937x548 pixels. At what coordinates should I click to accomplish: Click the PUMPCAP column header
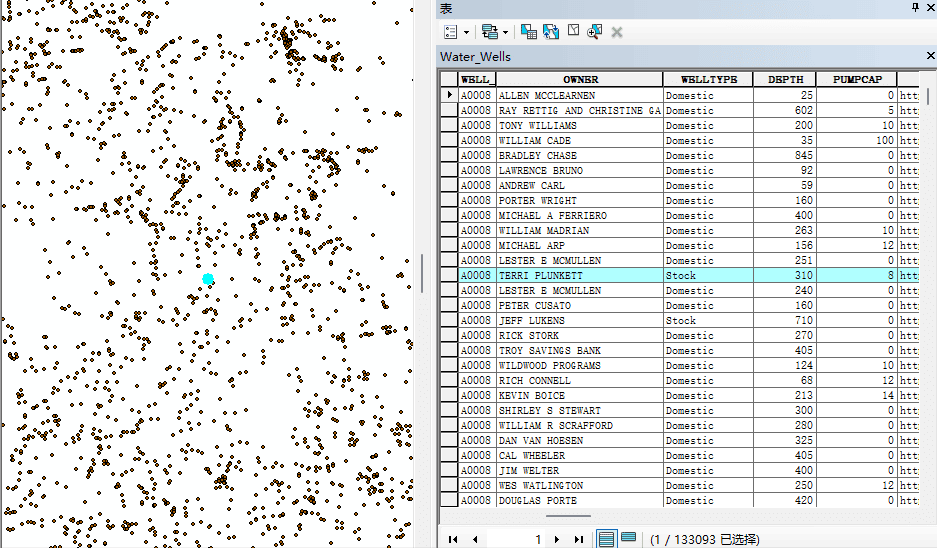click(857, 79)
